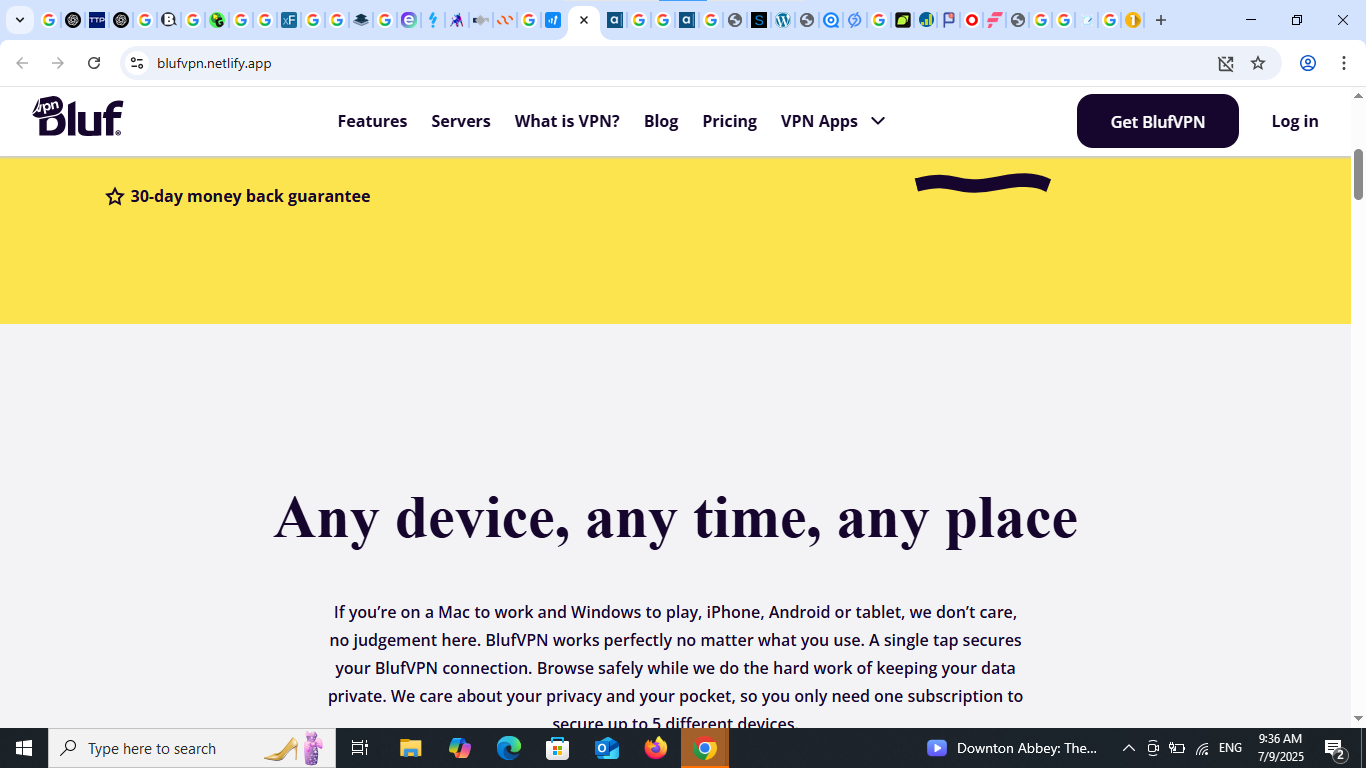Go to the Servers page
The image size is (1366, 768).
[461, 121]
